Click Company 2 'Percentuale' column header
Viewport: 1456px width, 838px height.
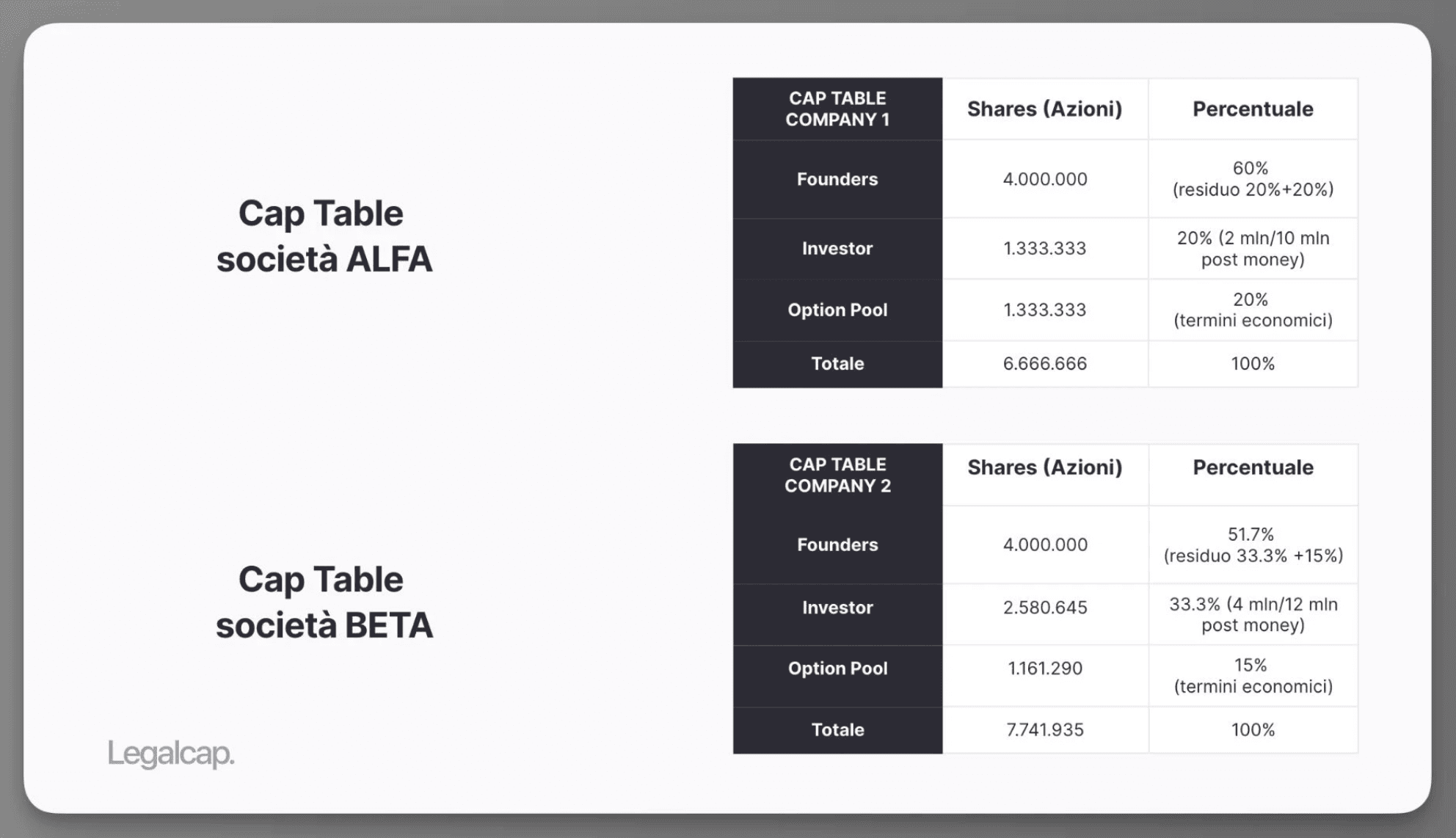click(x=1252, y=467)
